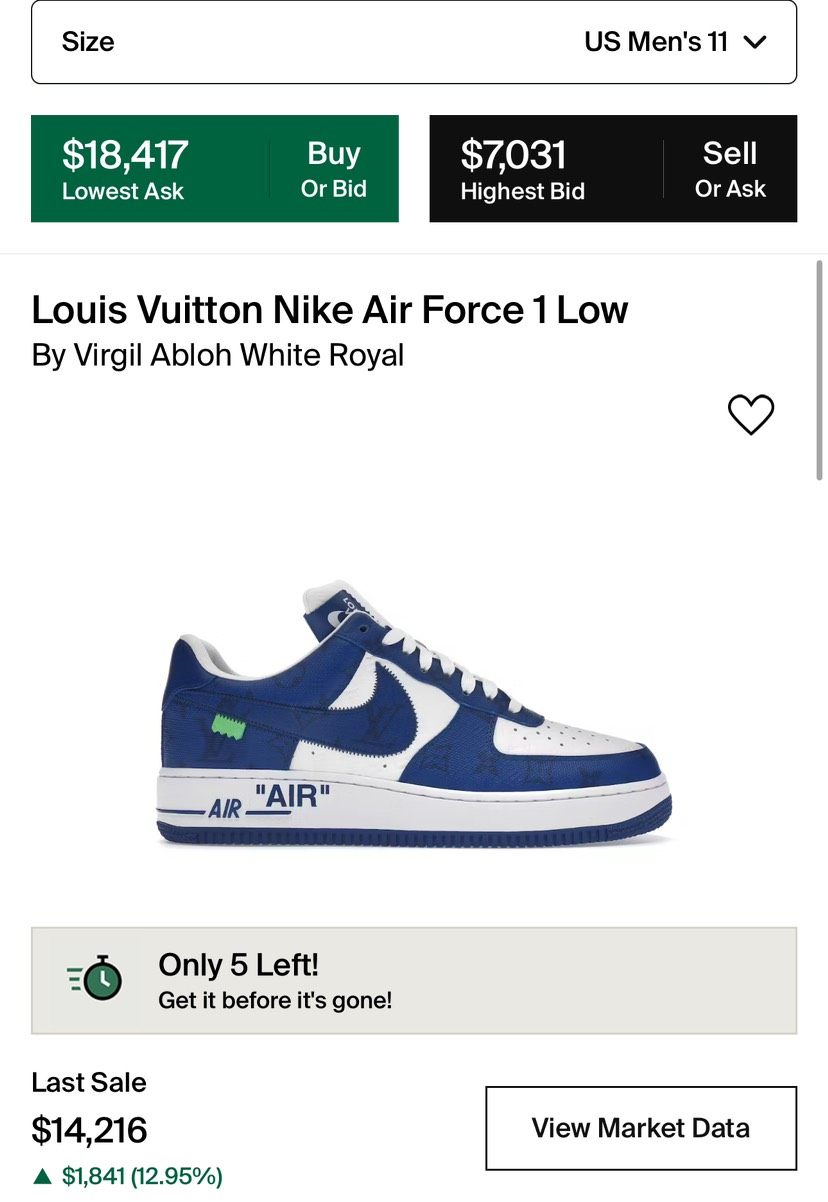Screen dimensions: 828x1202
Task: Click the green upward triangle price indicator
Action: tap(42, 1176)
